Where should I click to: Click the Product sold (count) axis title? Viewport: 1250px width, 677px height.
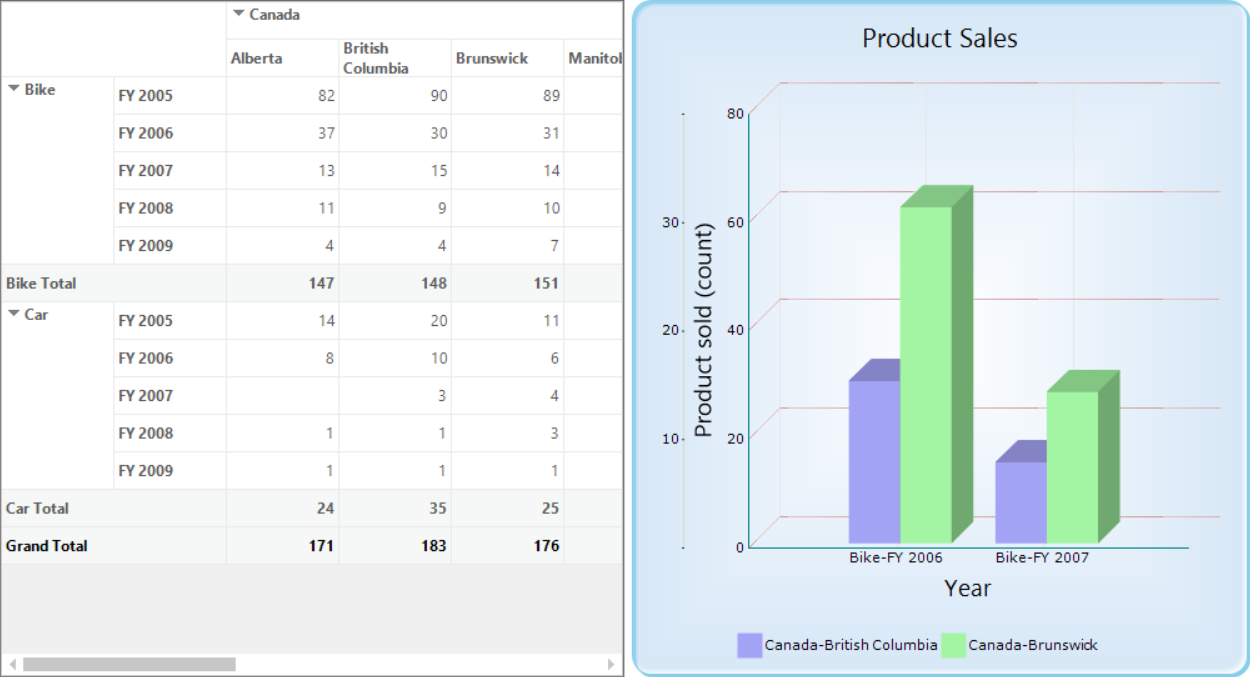click(703, 331)
